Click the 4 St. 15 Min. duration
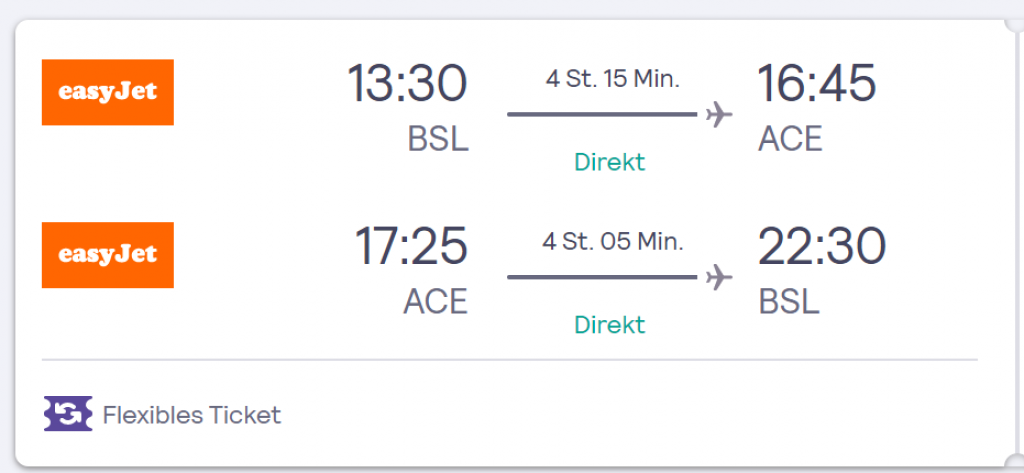Screen dimensions: 1024x473 point(612,79)
